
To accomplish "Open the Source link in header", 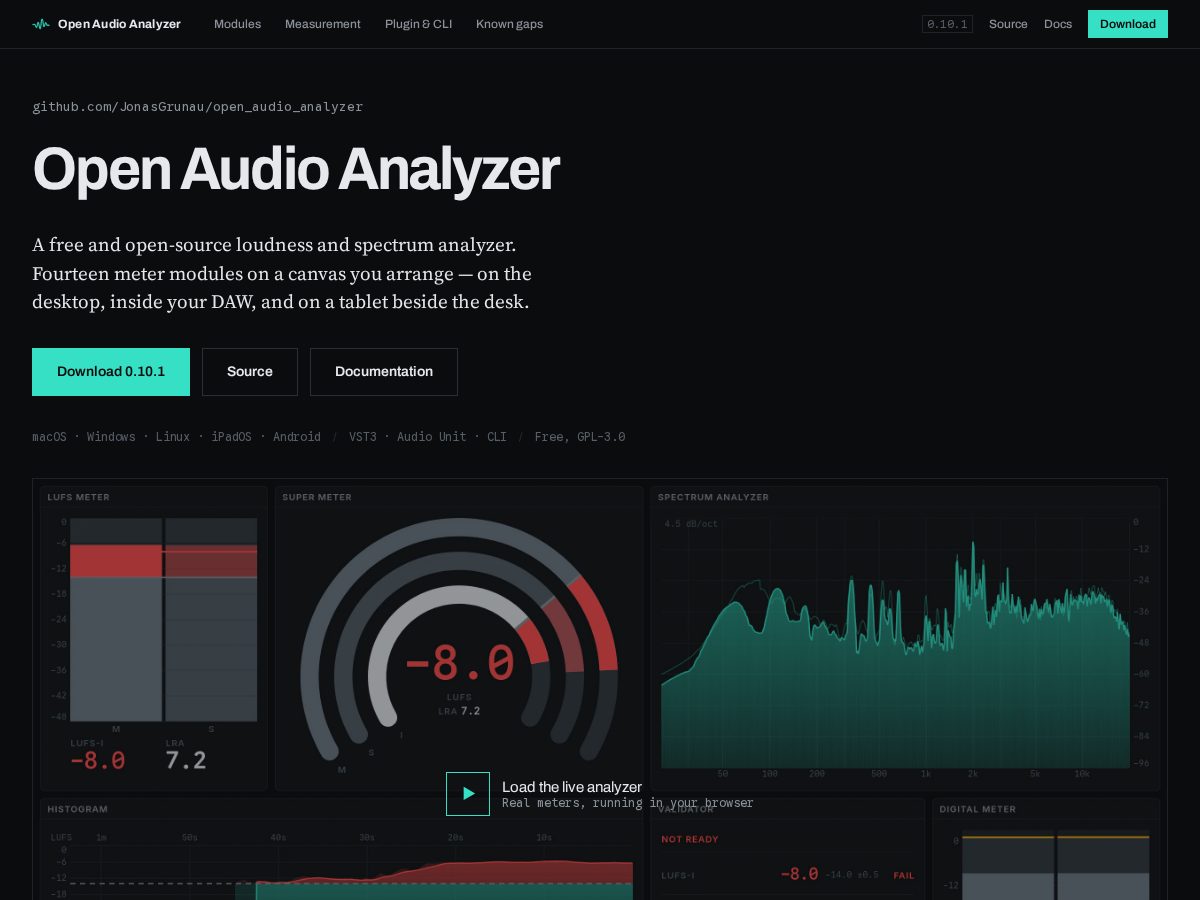I will (1008, 24).
